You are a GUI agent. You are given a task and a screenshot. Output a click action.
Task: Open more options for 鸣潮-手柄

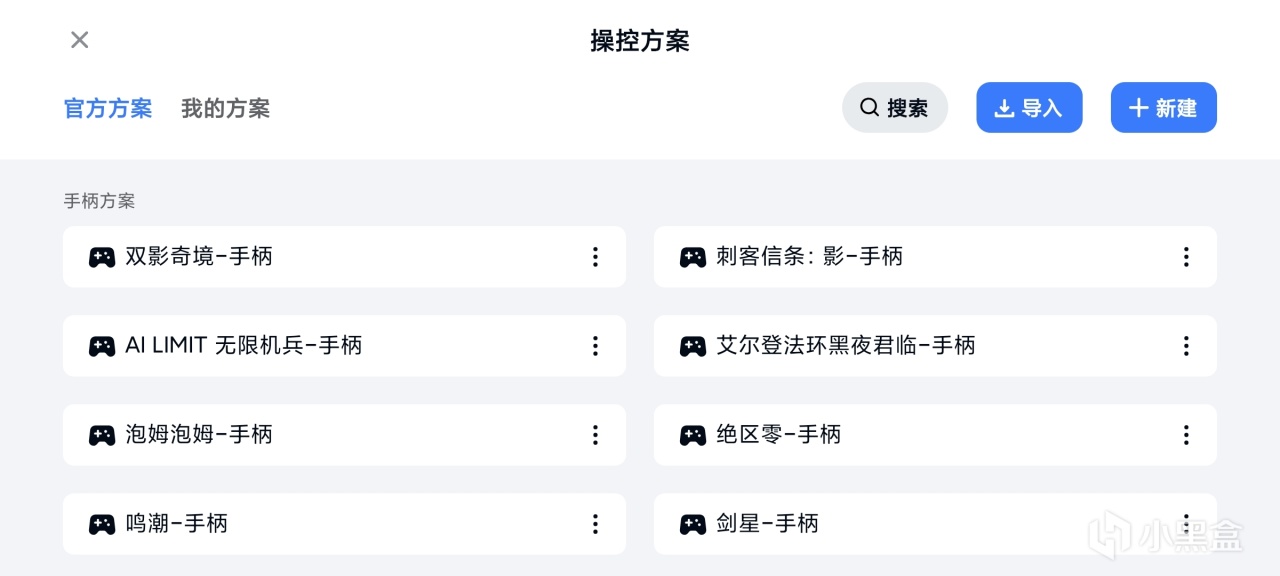click(595, 524)
